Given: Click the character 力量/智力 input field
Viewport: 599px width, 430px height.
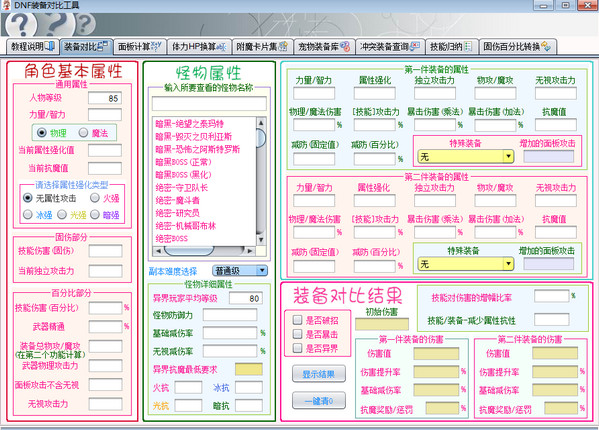Looking at the screenshot, I should coord(105,115).
